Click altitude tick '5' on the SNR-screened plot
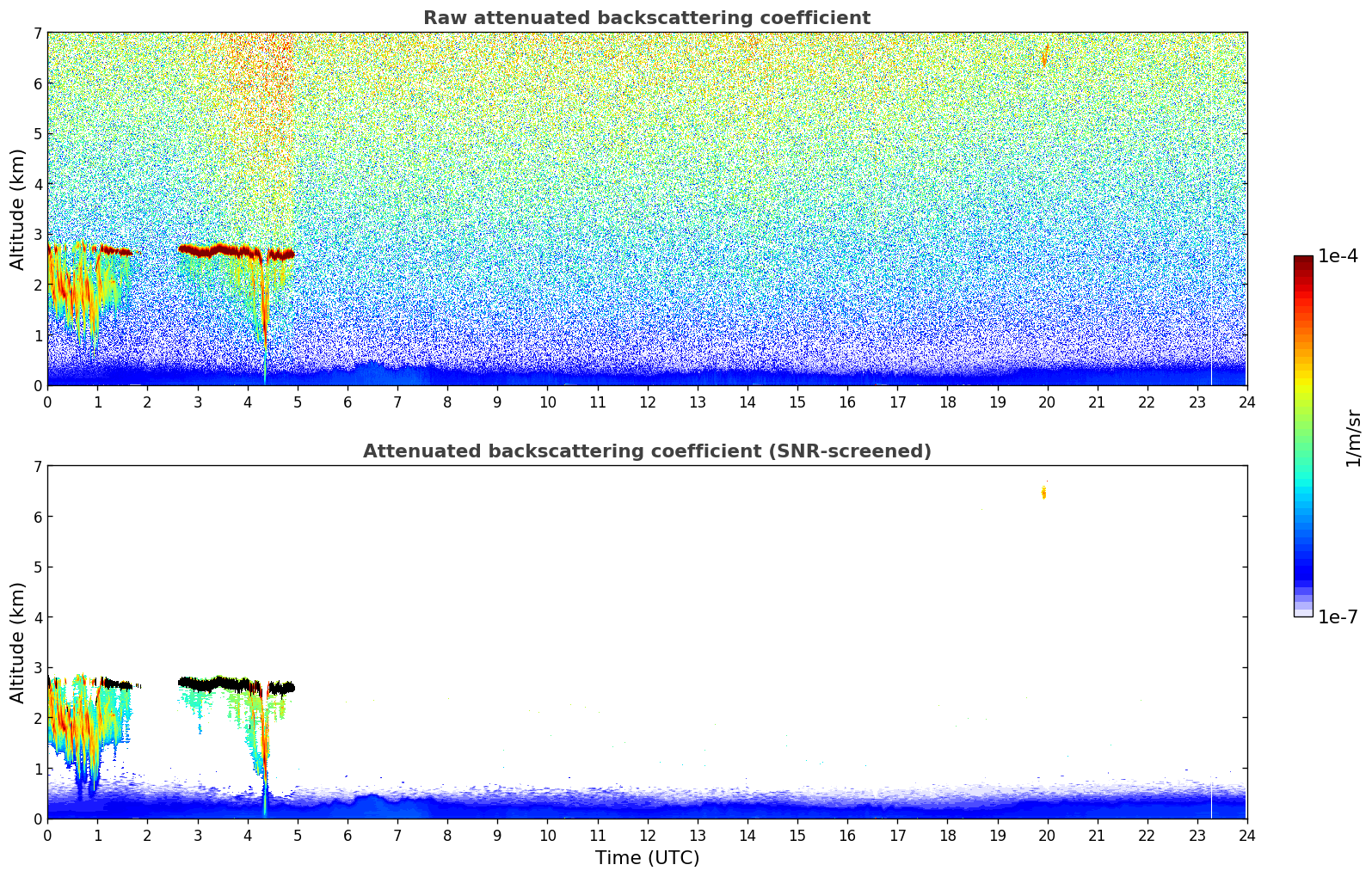Screen dimensions: 1372x877 pyautogui.click(x=37, y=567)
